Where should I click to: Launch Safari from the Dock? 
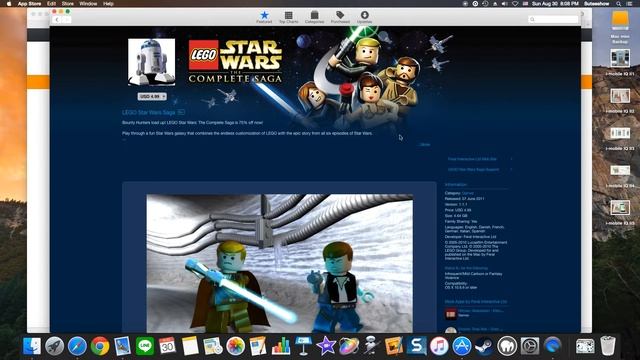pyautogui.click(x=77, y=346)
